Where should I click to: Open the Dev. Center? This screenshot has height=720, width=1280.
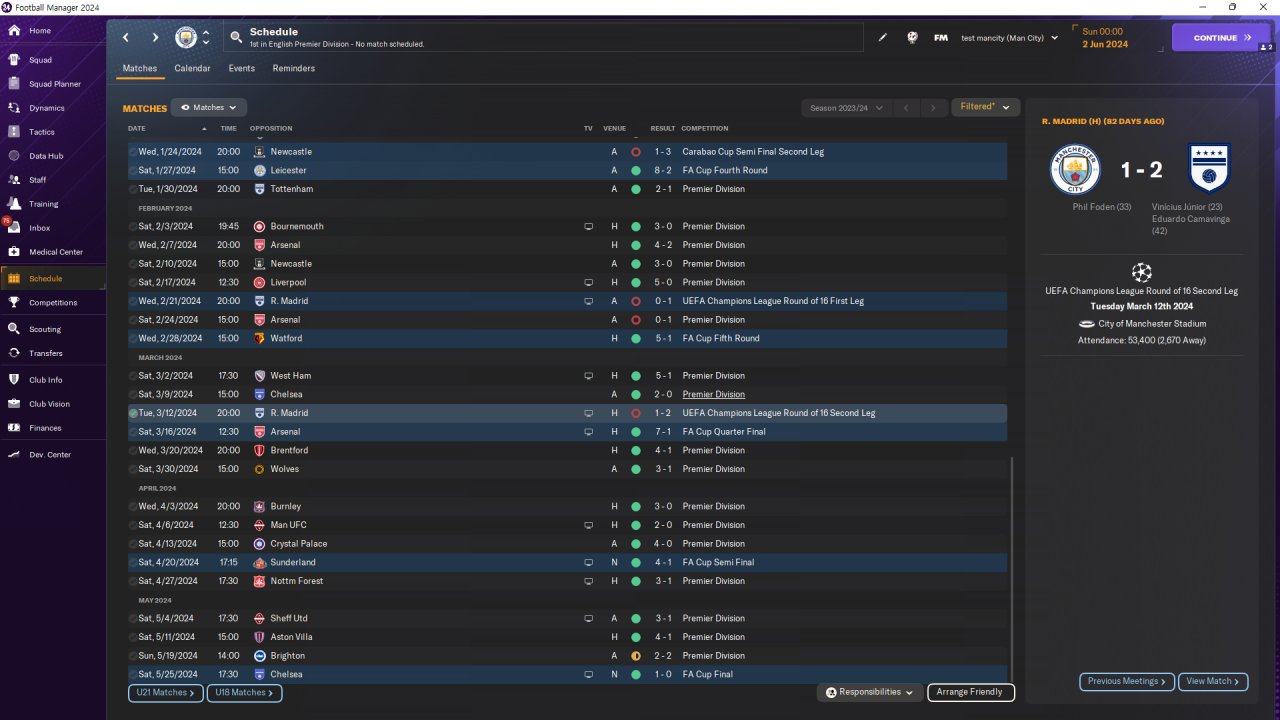50,455
